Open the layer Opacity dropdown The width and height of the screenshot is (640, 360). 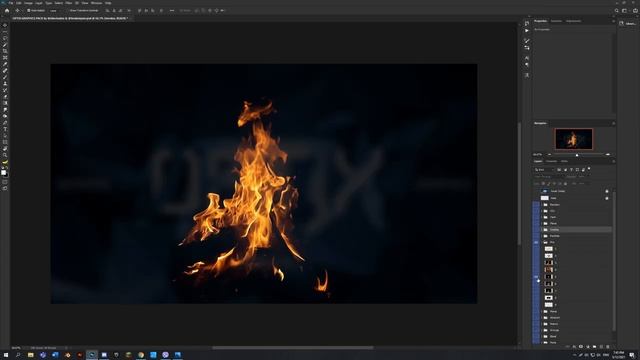click(x=582, y=177)
